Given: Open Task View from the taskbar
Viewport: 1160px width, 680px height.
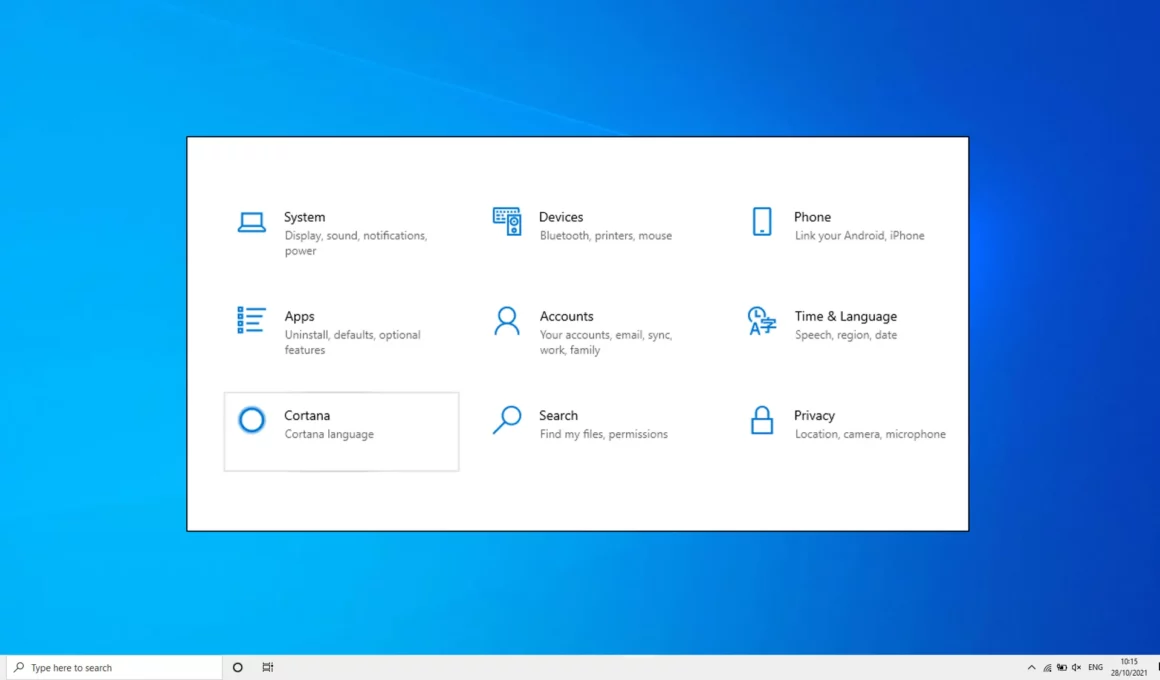Looking at the screenshot, I should point(268,667).
